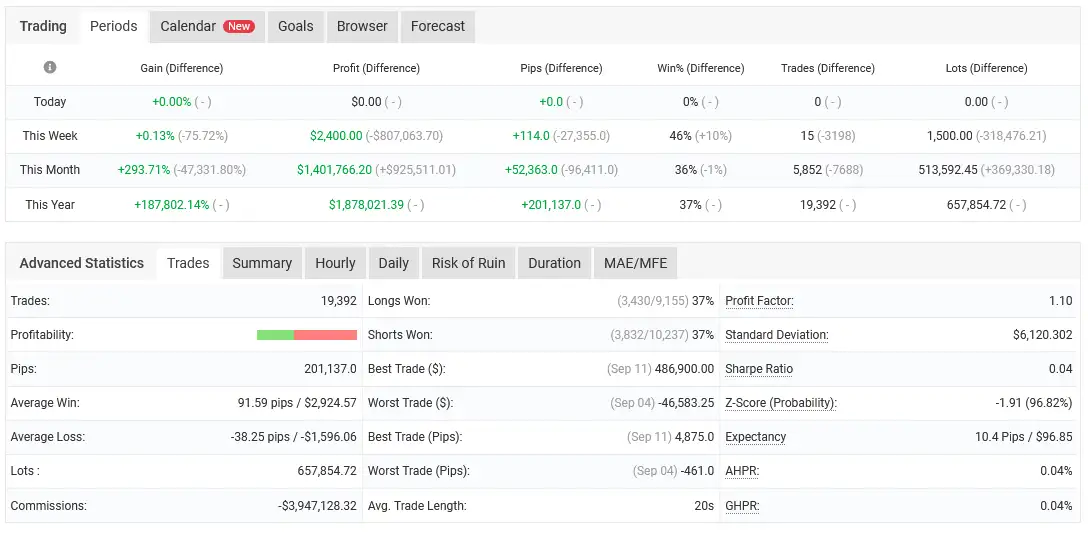The image size is (1088, 533).
Task: Select the Daily statistics tab
Action: (x=393, y=263)
